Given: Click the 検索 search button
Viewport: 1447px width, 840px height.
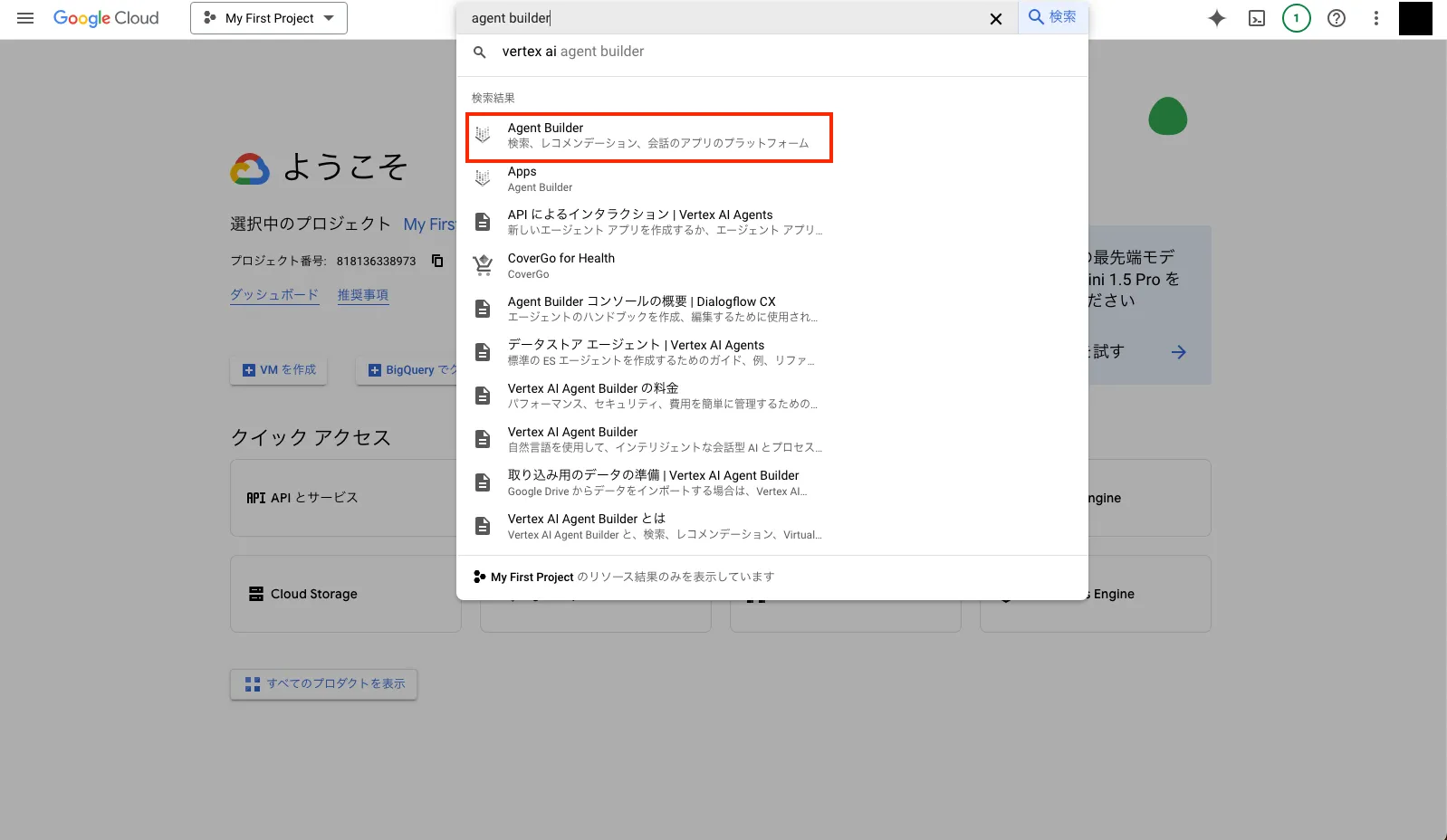Looking at the screenshot, I should point(1053,17).
